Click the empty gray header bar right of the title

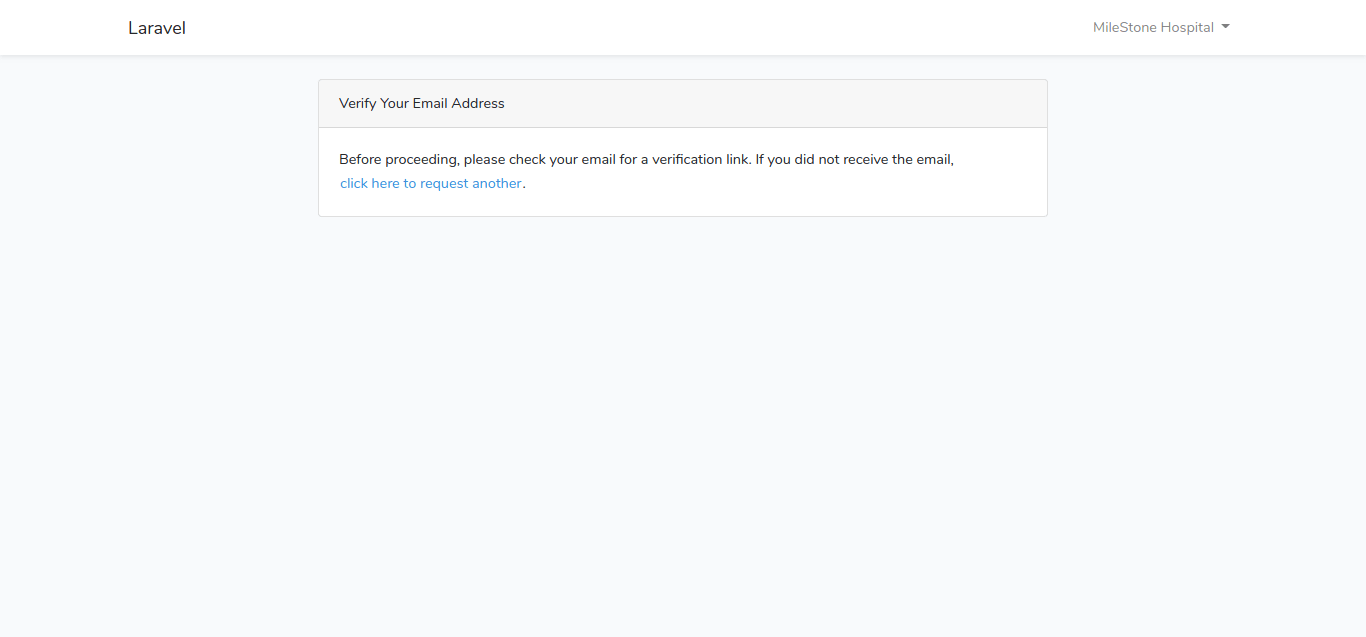(x=800, y=104)
